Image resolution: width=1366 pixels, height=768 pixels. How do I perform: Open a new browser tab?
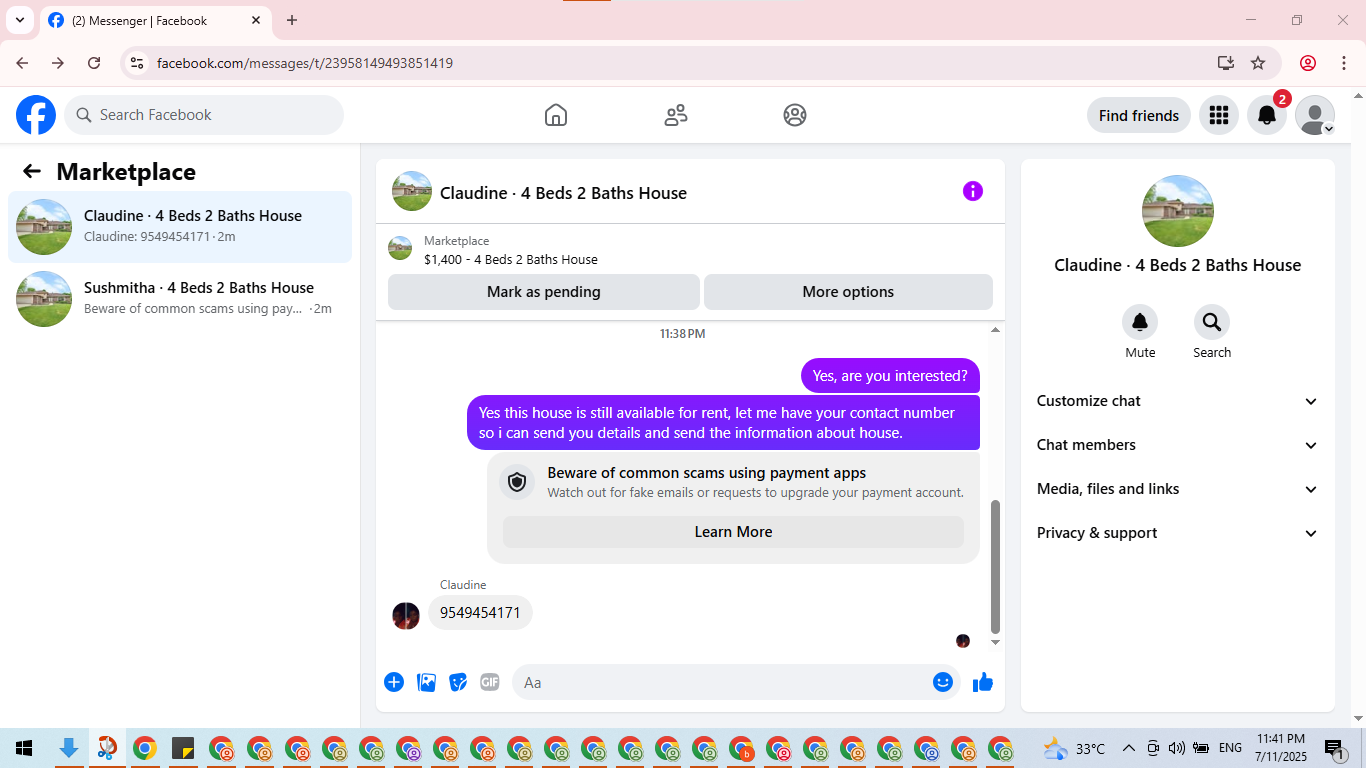pyautogui.click(x=292, y=20)
